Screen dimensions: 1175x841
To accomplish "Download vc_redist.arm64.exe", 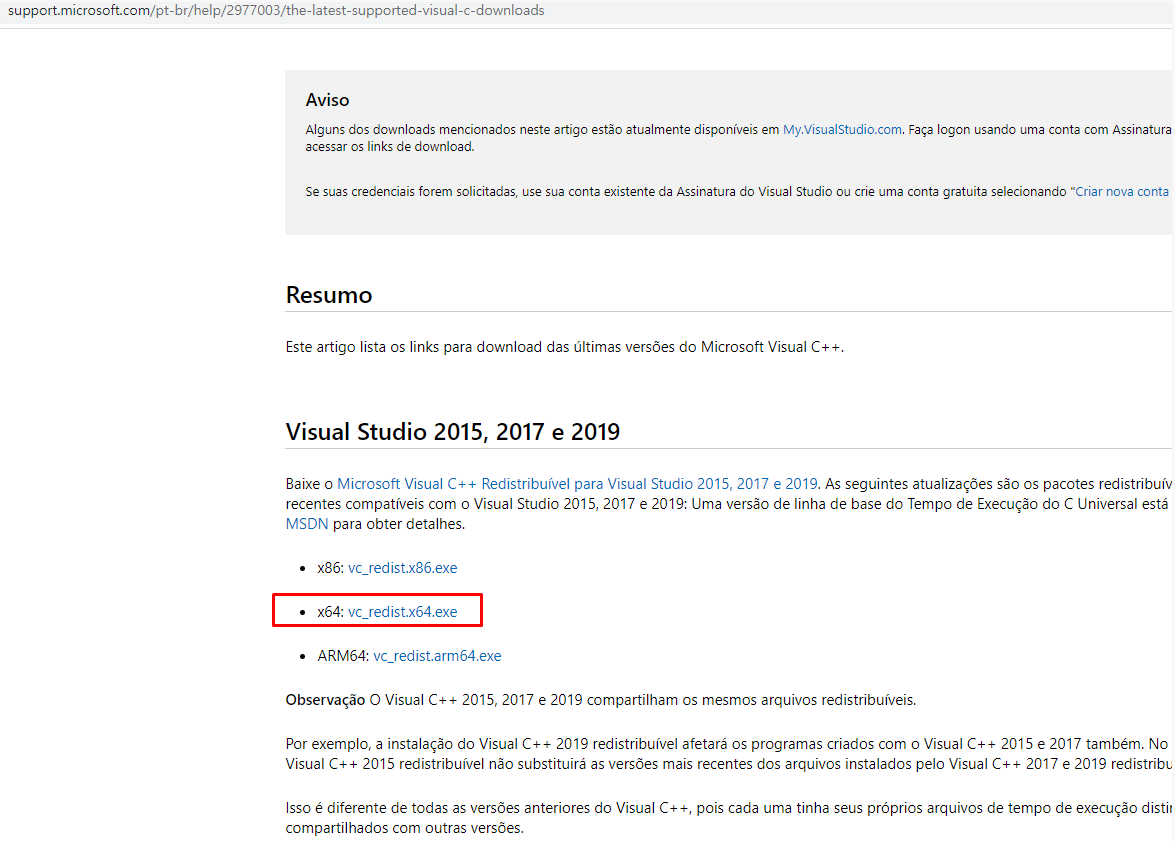I will coord(437,657).
